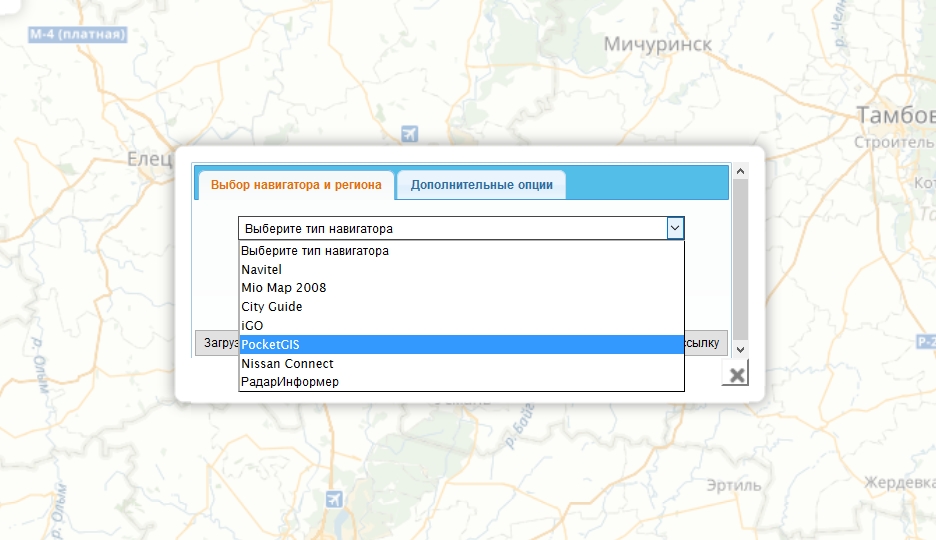
Task: Choose РадарИнформер navigator option
Action: 290,382
